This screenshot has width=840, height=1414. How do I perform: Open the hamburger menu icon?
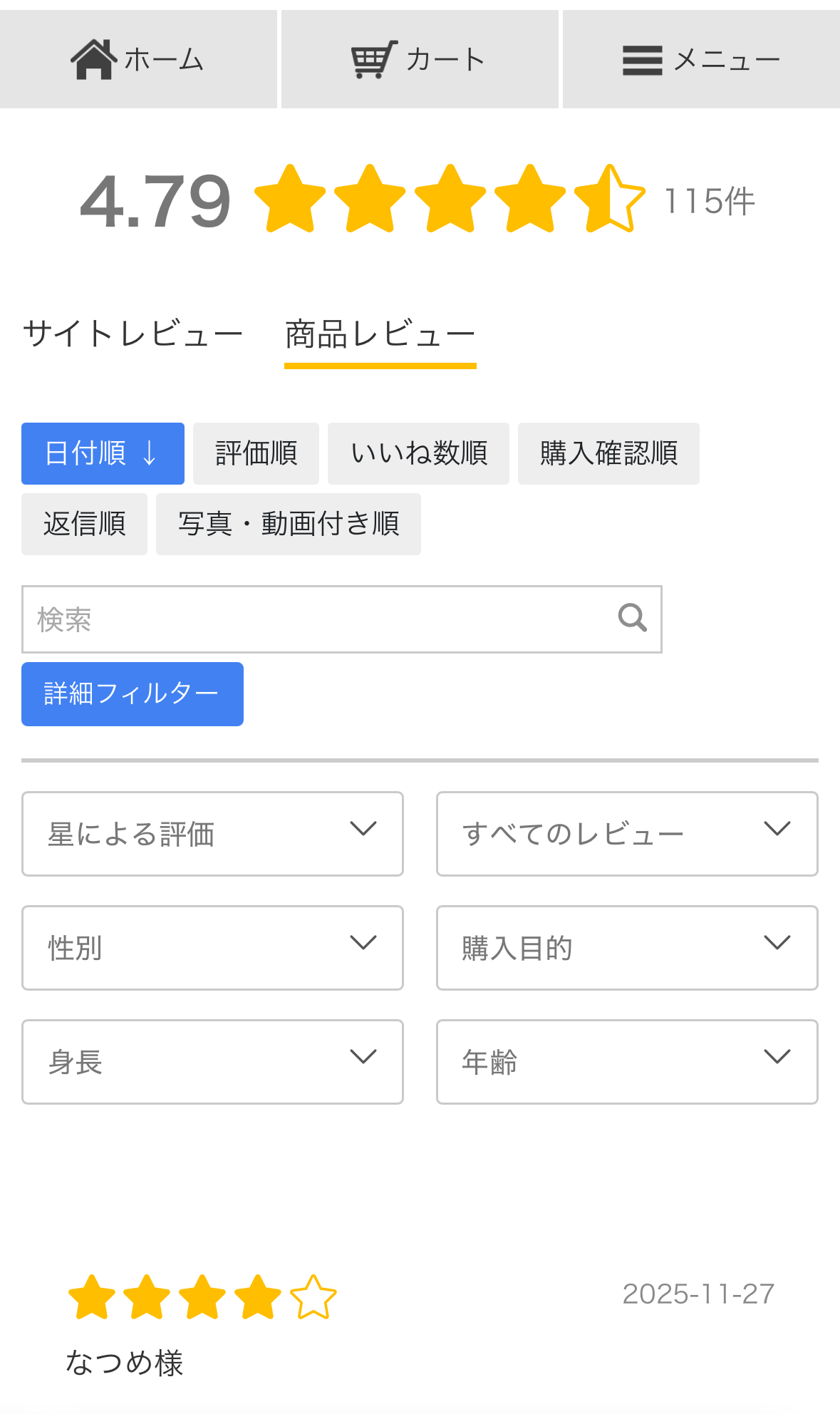click(642, 60)
